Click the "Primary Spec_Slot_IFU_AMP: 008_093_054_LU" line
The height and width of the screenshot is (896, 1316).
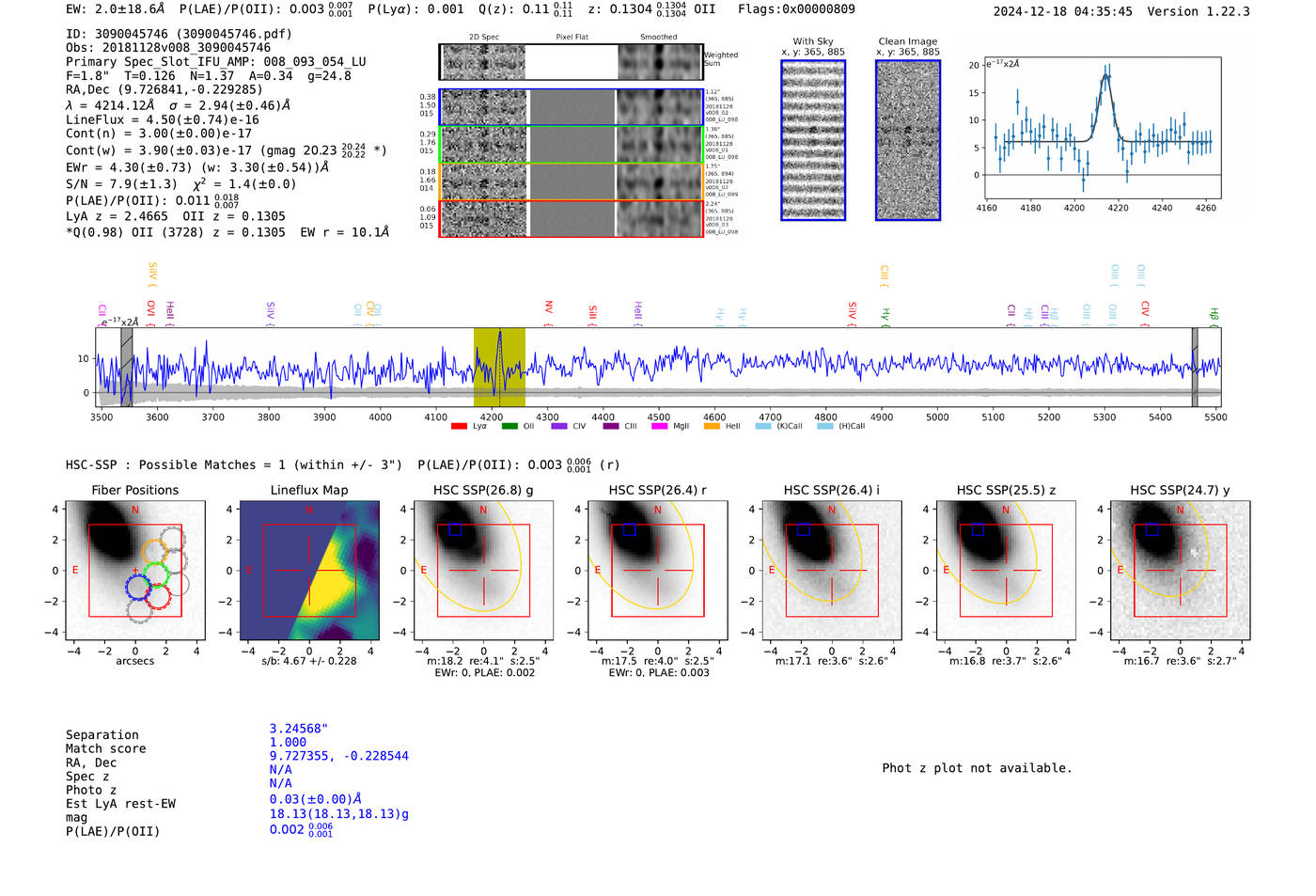[x=216, y=61]
